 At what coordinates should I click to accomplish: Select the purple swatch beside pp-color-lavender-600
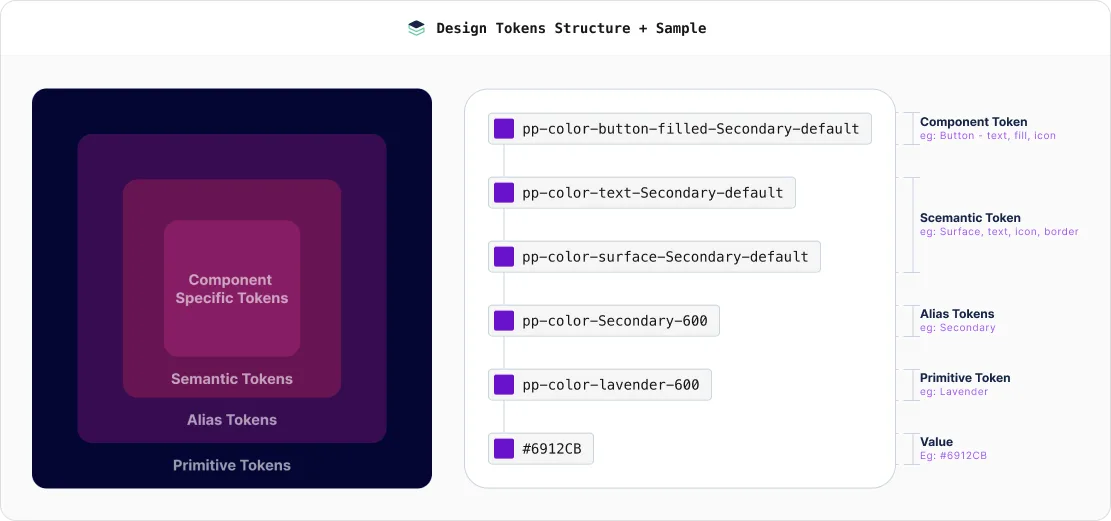pos(504,385)
